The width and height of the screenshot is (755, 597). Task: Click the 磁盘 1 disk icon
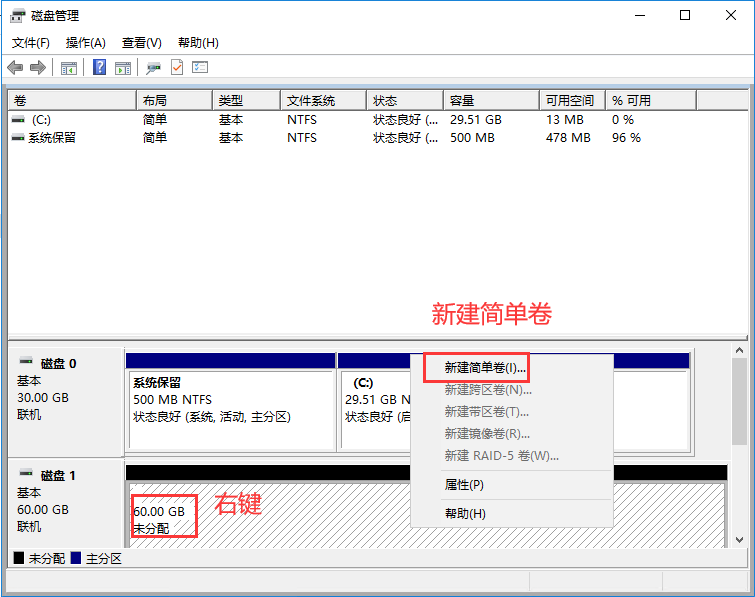(x=26, y=473)
